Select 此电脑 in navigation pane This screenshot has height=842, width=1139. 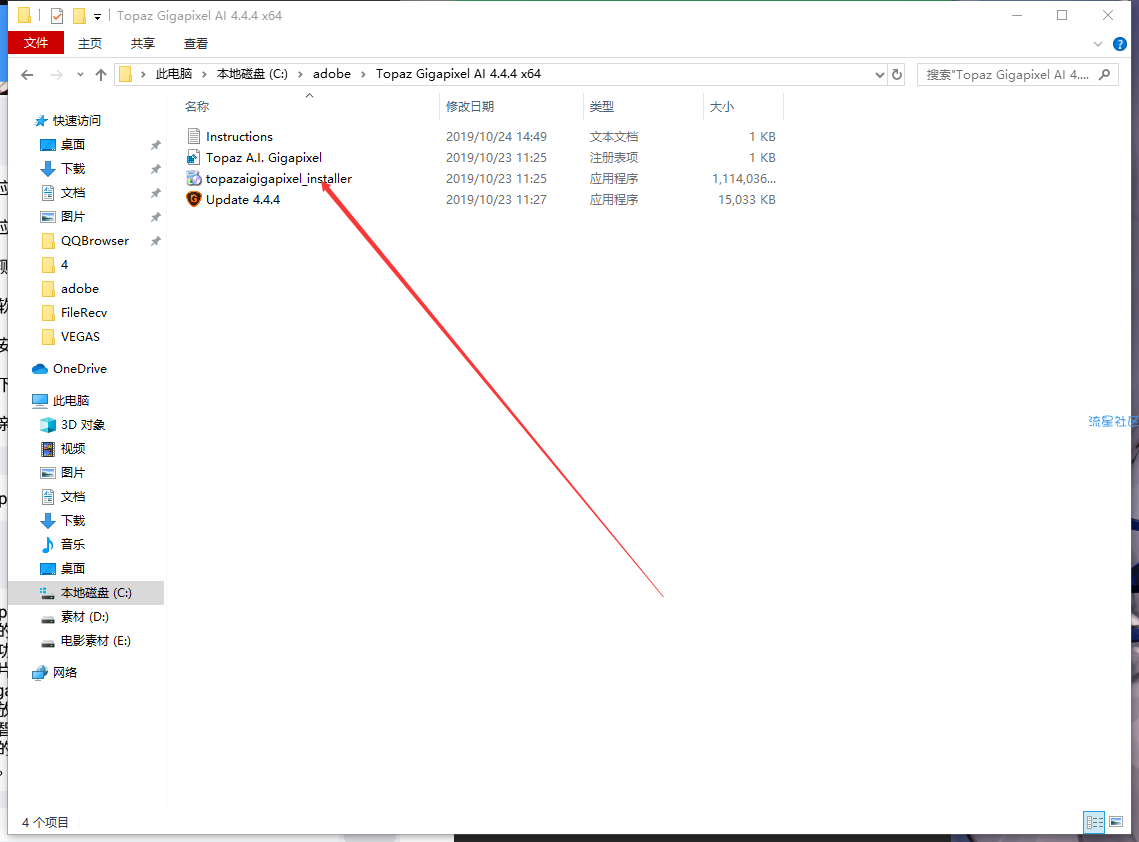point(70,400)
